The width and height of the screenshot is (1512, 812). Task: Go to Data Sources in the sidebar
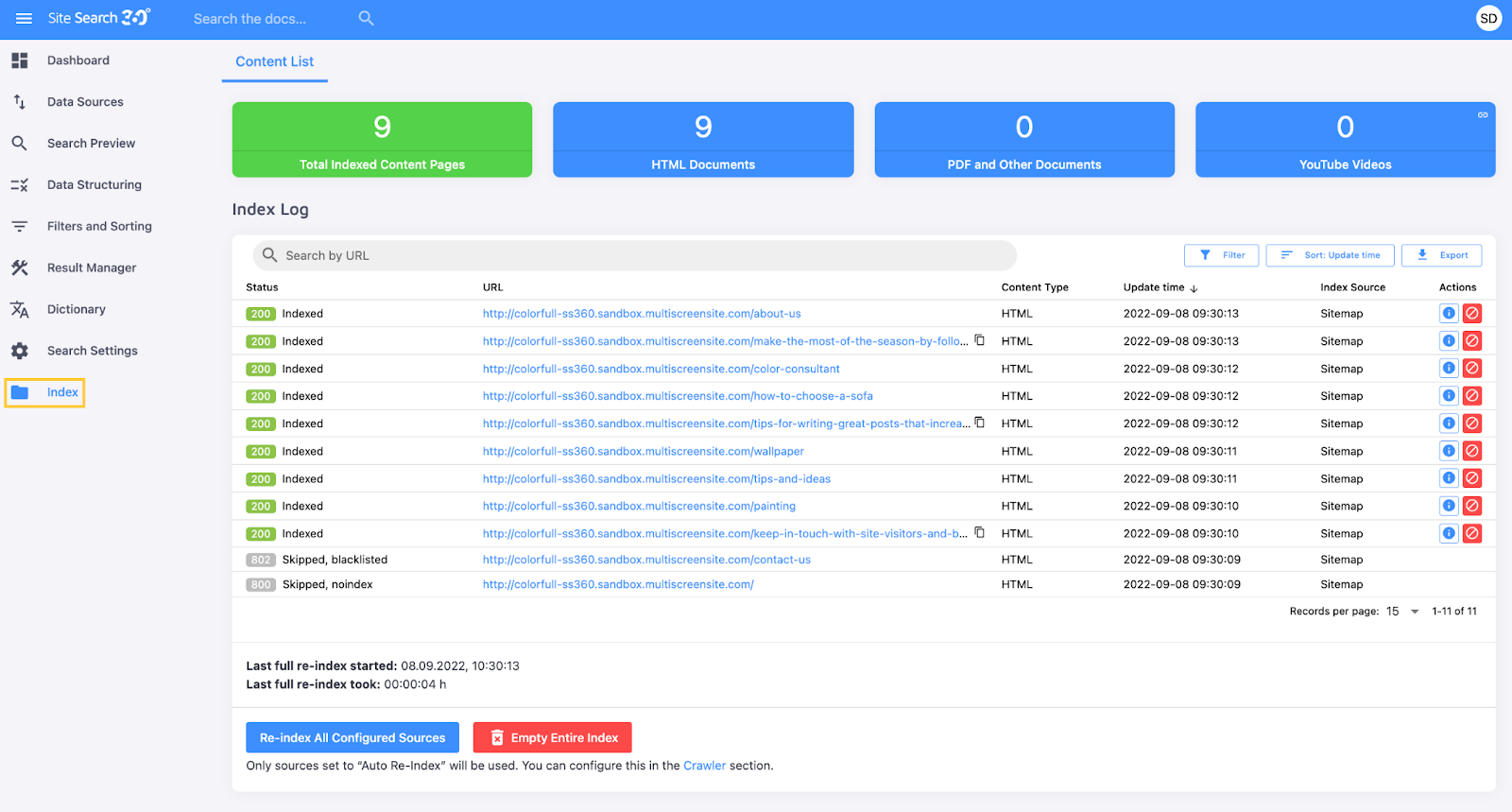point(85,102)
